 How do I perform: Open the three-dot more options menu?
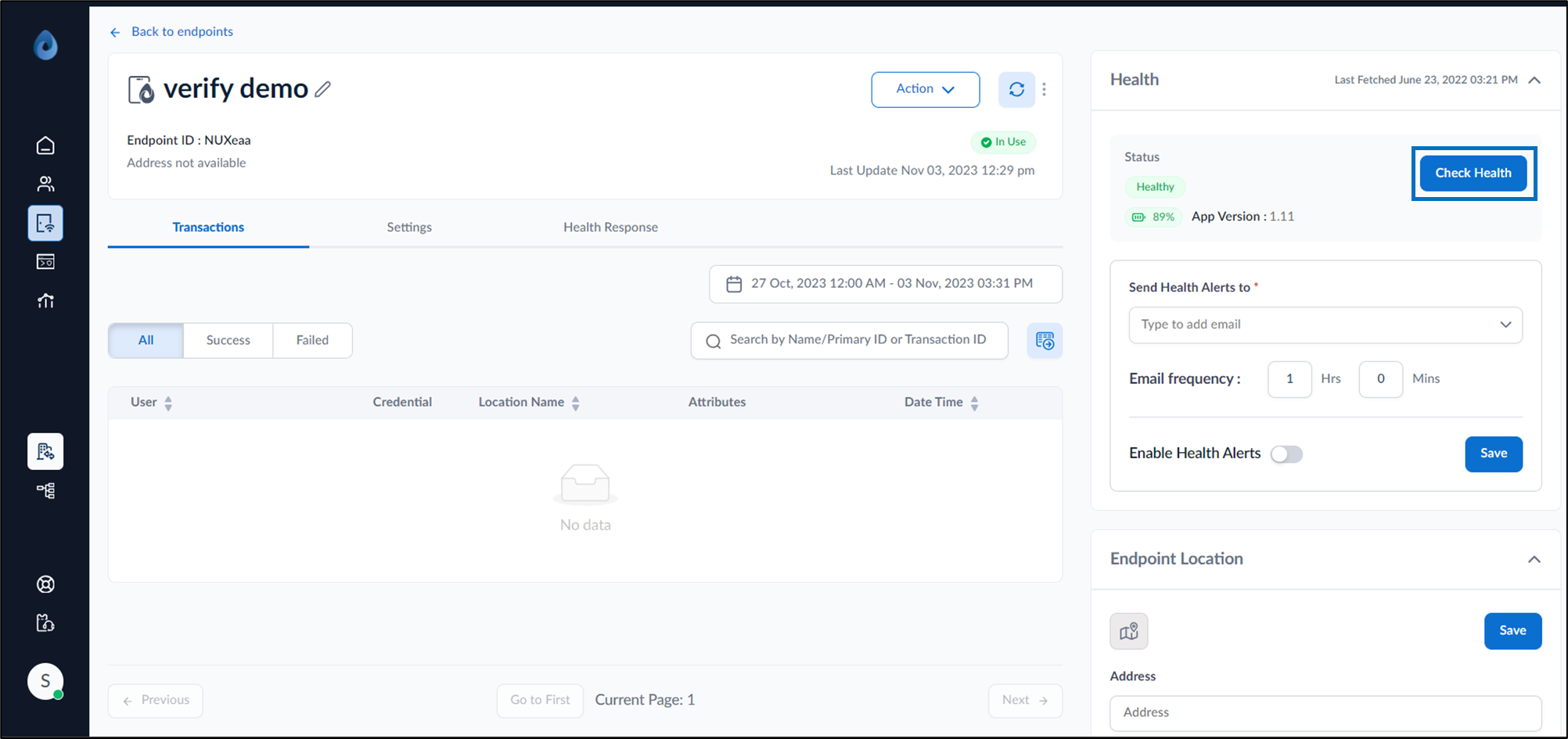tap(1044, 89)
